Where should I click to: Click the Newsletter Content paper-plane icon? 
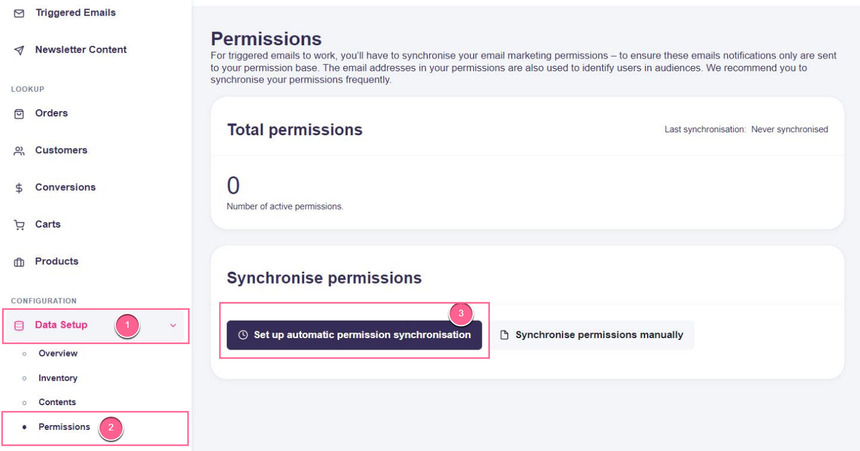click(19, 50)
